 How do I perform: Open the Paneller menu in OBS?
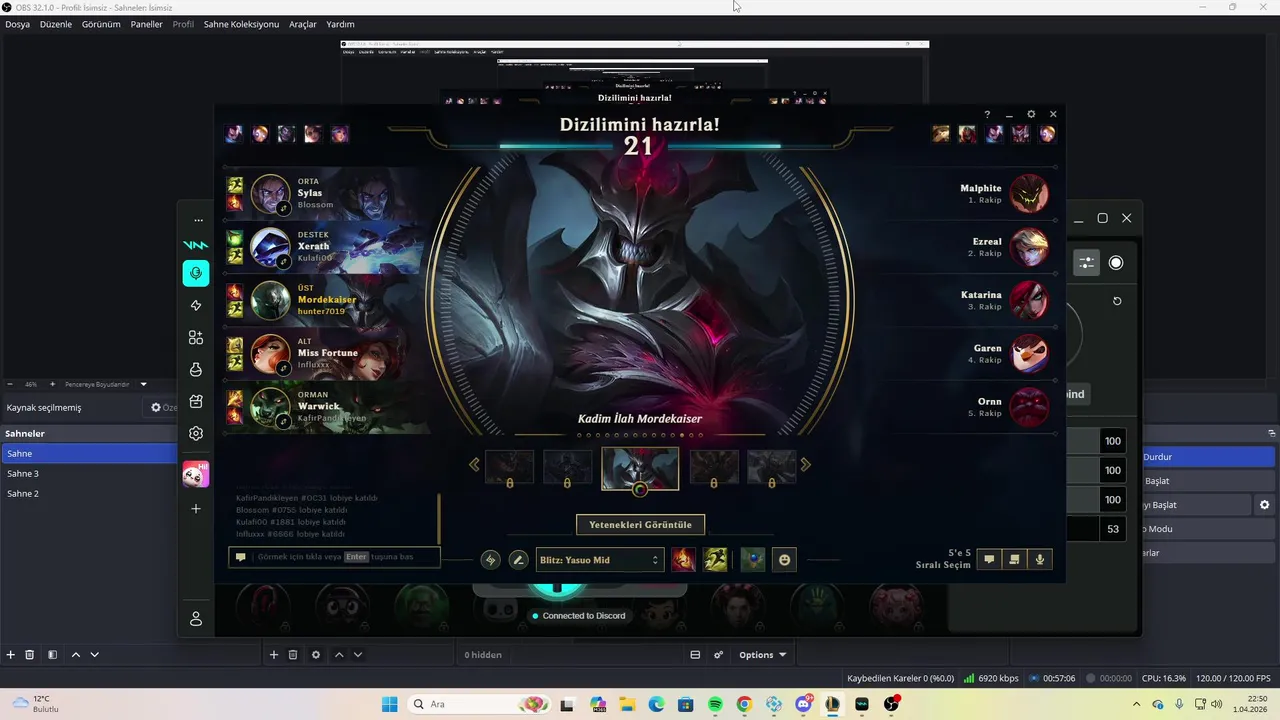pos(146,24)
